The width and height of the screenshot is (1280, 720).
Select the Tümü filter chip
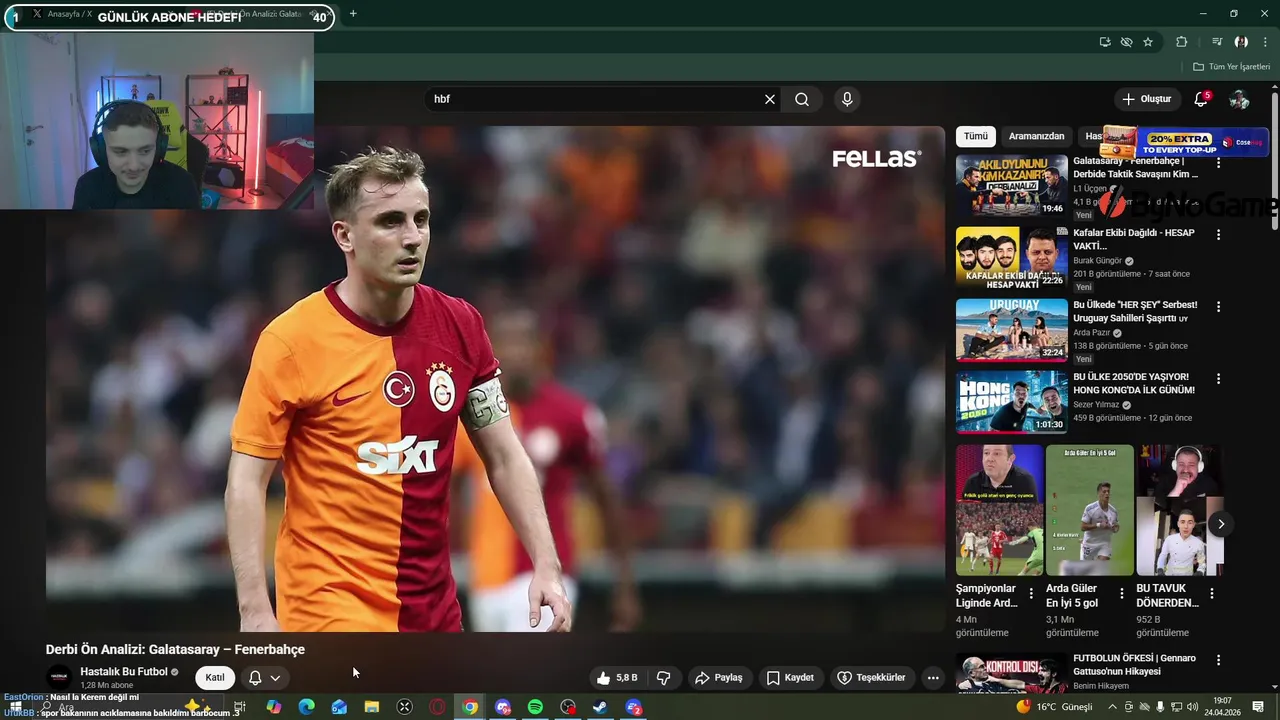click(x=976, y=136)
